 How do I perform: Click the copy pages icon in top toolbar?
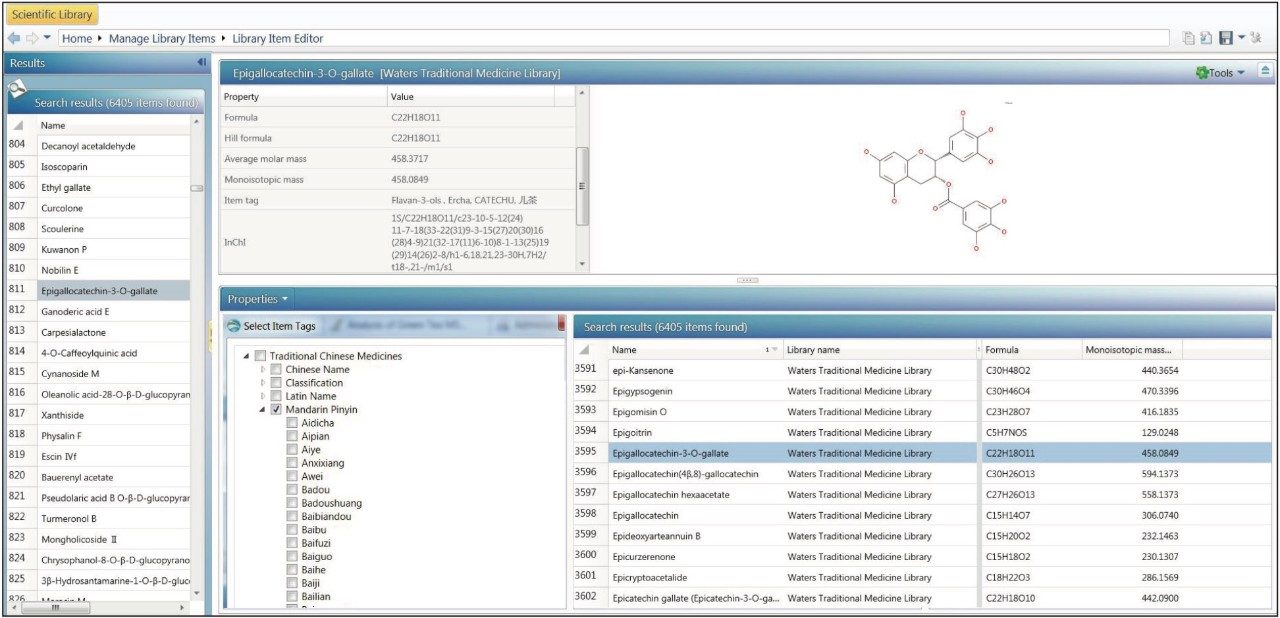tap(1189, 38)
